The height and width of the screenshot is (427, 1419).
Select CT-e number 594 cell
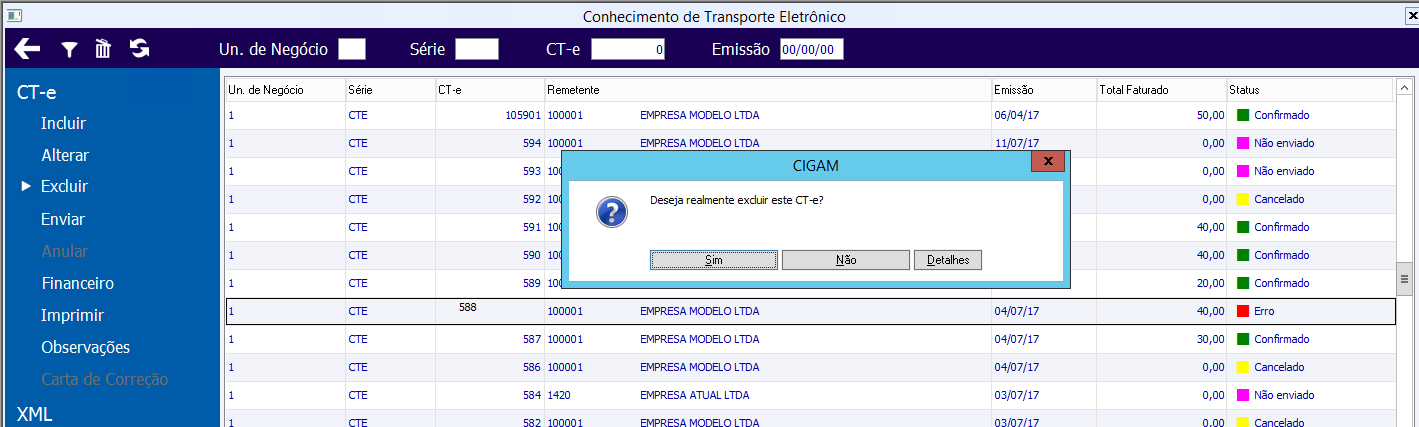(x=532, y=143)
